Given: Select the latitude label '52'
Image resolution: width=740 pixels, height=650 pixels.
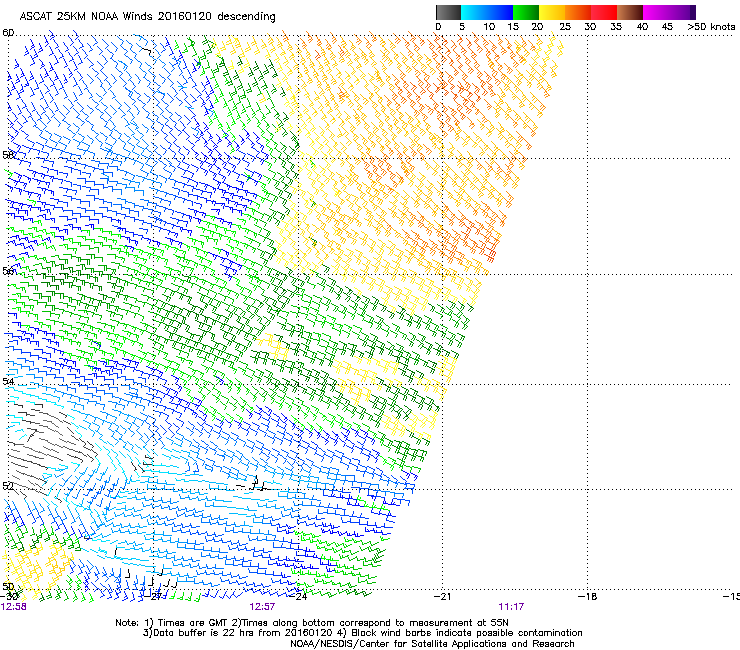Looking at the screenshot, I should pos(8,486).
